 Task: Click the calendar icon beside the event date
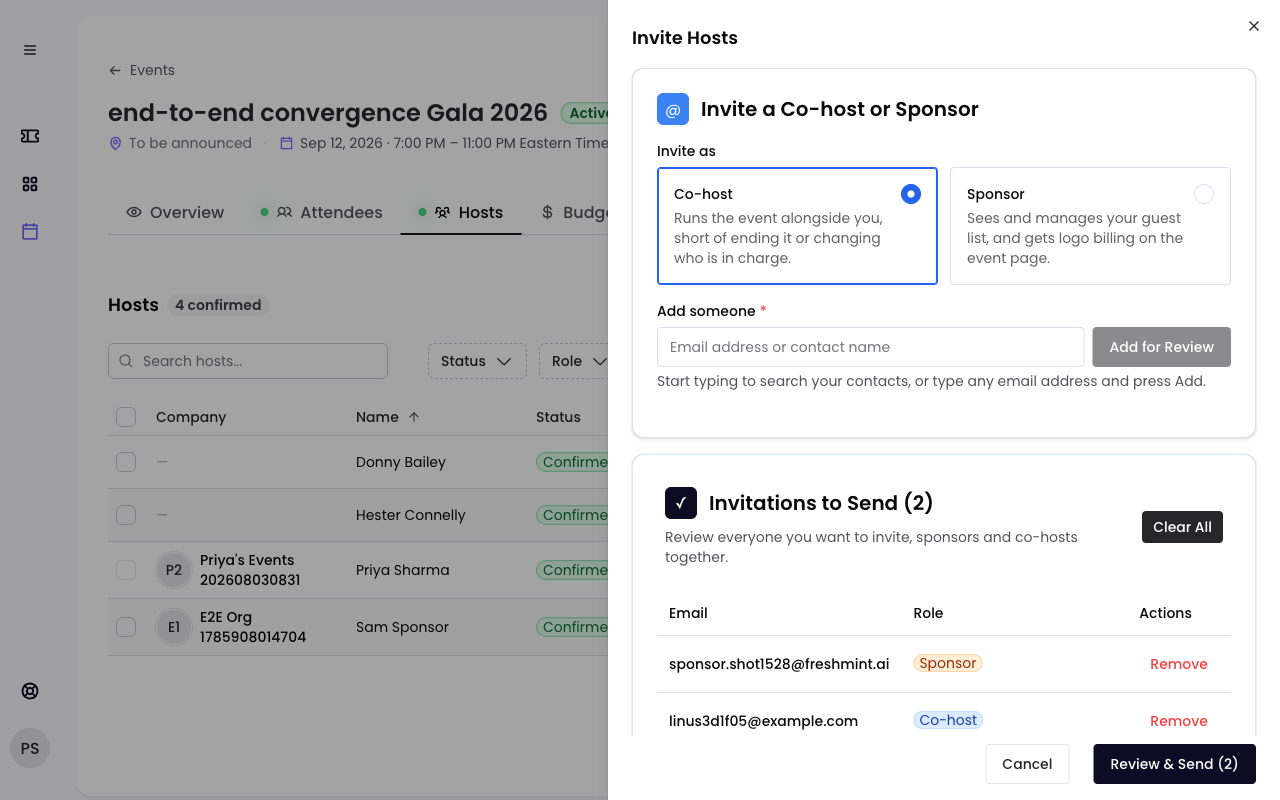pyautogui.click(x=286, y=143)
